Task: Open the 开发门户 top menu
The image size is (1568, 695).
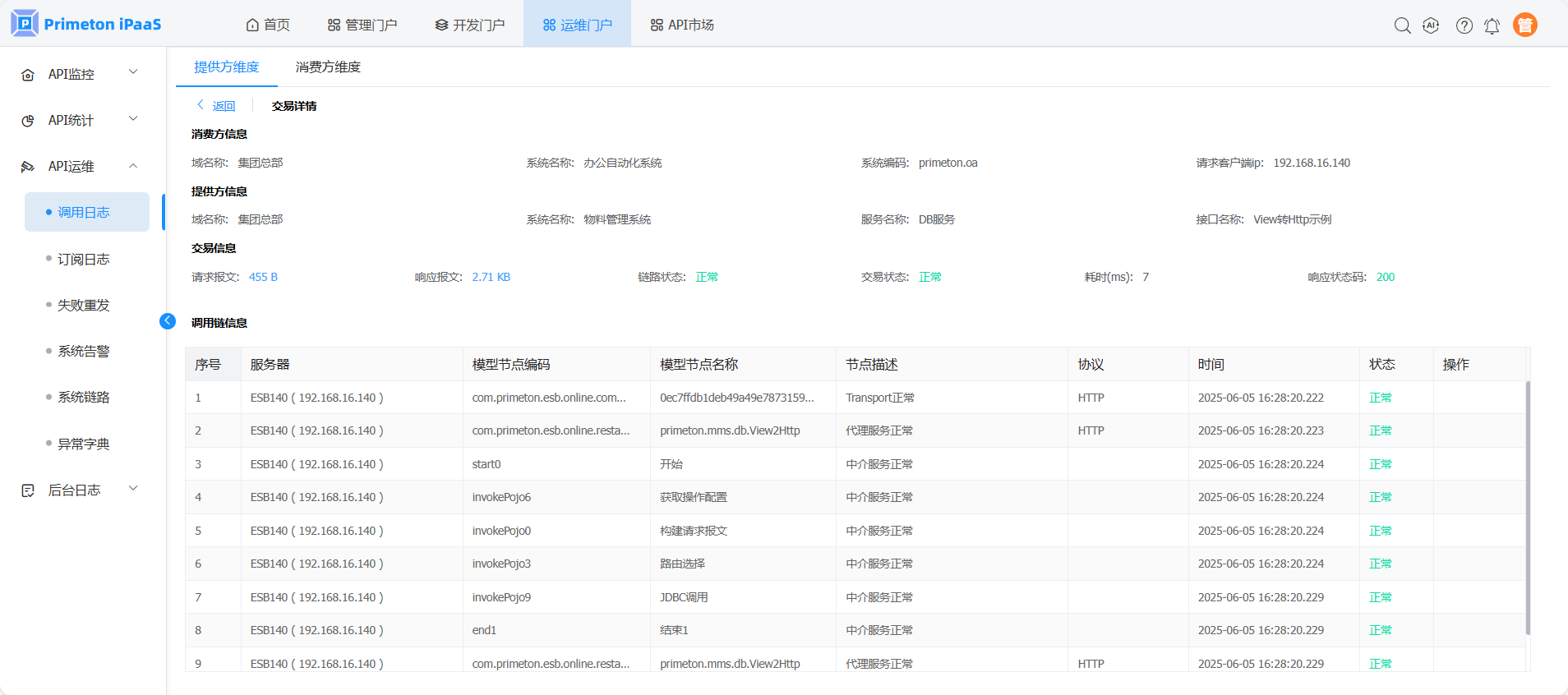Action: coord(470,25)
